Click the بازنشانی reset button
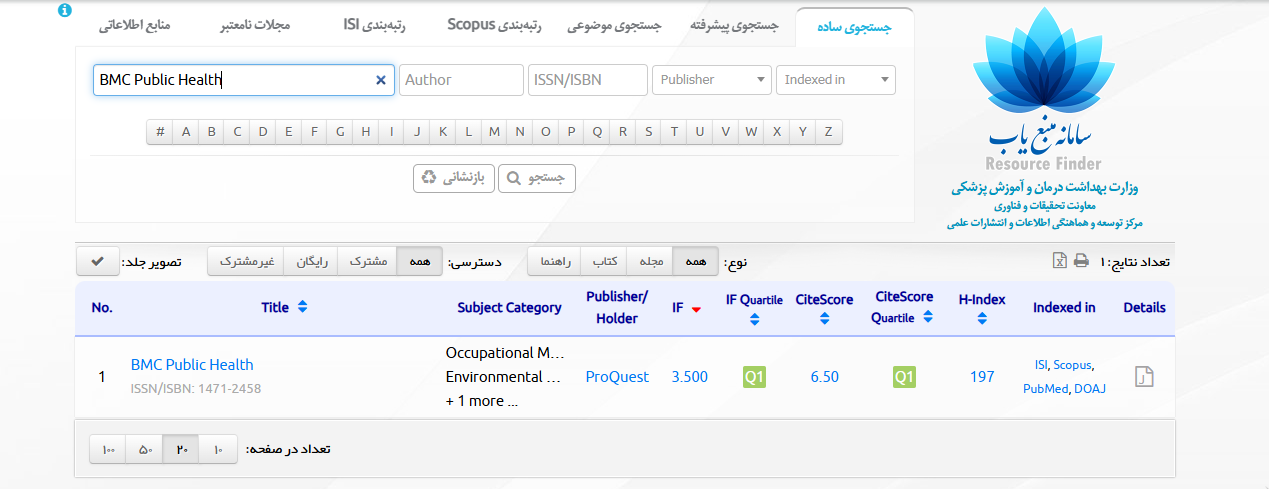 click(454, 178)
